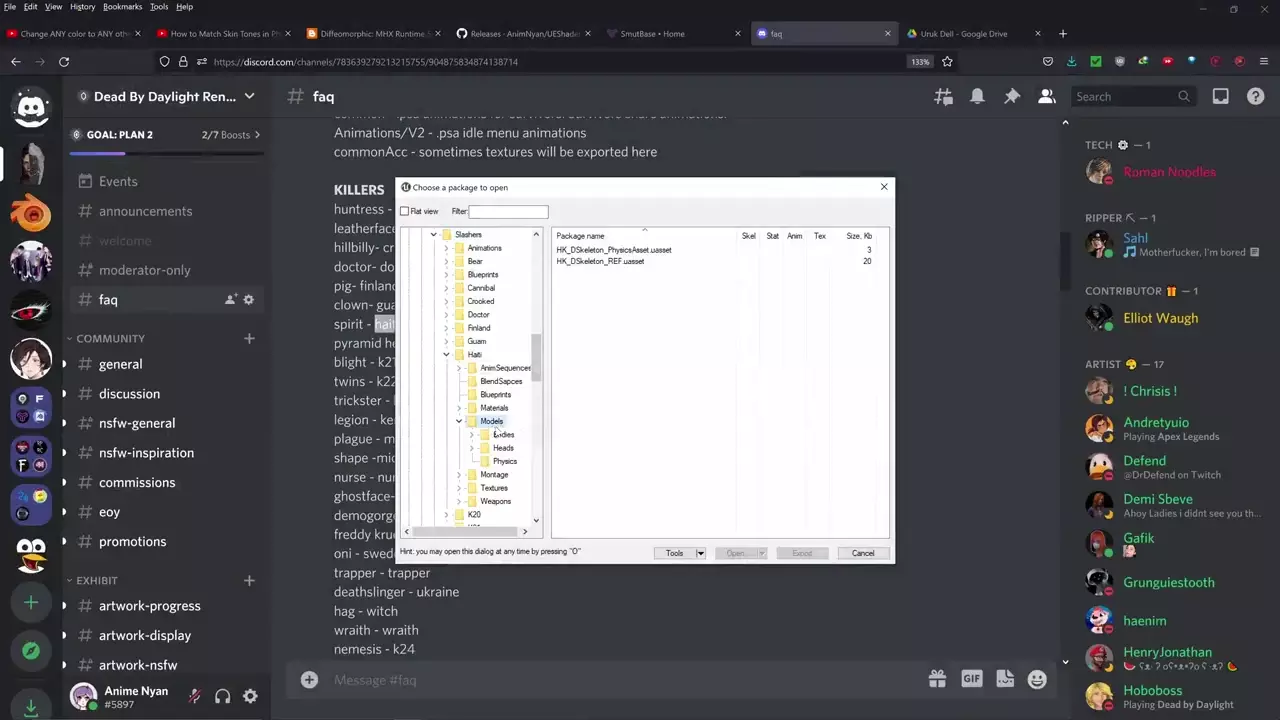Open the Discord pinned messages icon
Screen dimensions: 1280x720
1012,97
